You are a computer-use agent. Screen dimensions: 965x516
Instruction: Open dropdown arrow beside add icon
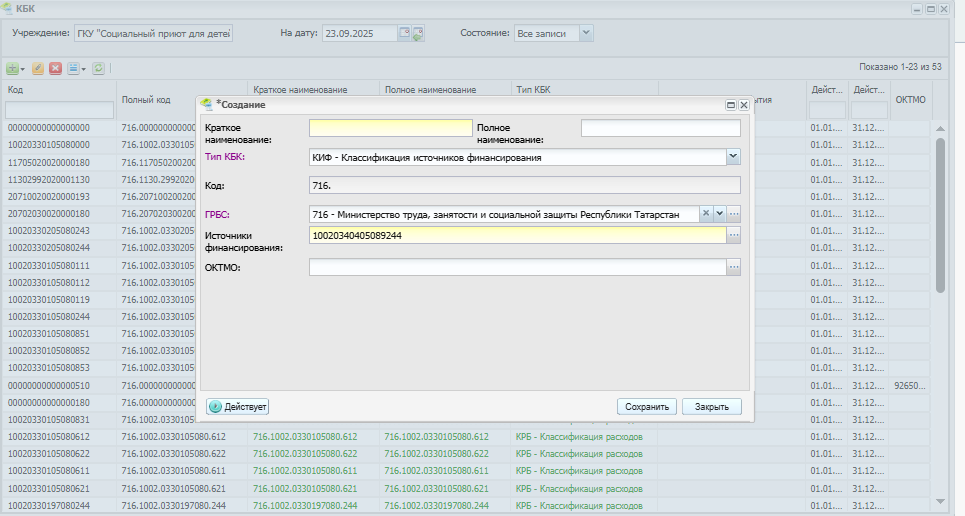coord(23,69)
